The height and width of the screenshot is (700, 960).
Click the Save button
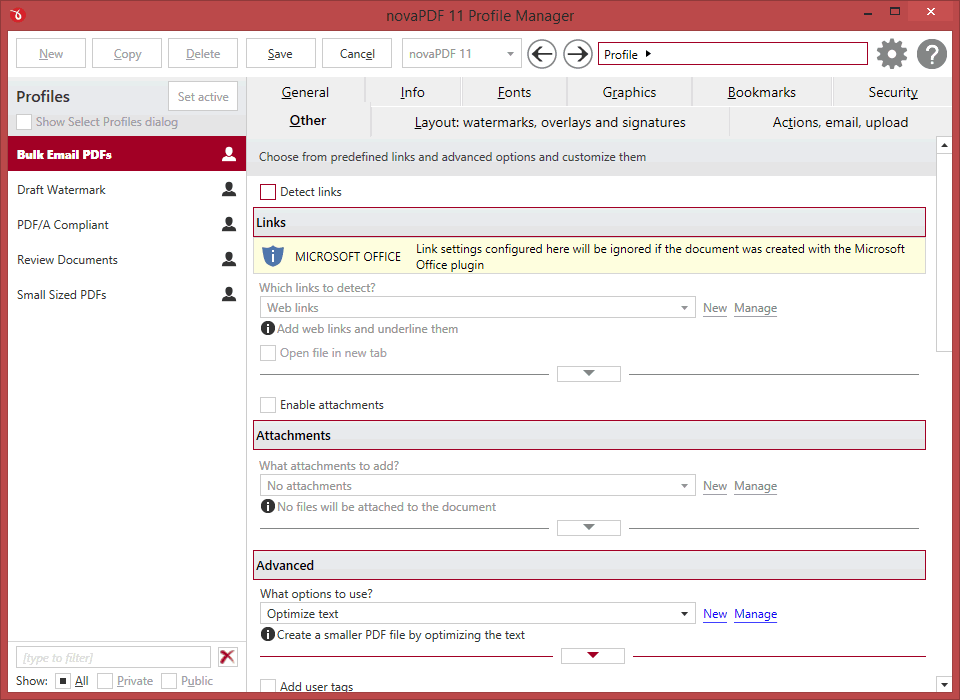point(280,54)
